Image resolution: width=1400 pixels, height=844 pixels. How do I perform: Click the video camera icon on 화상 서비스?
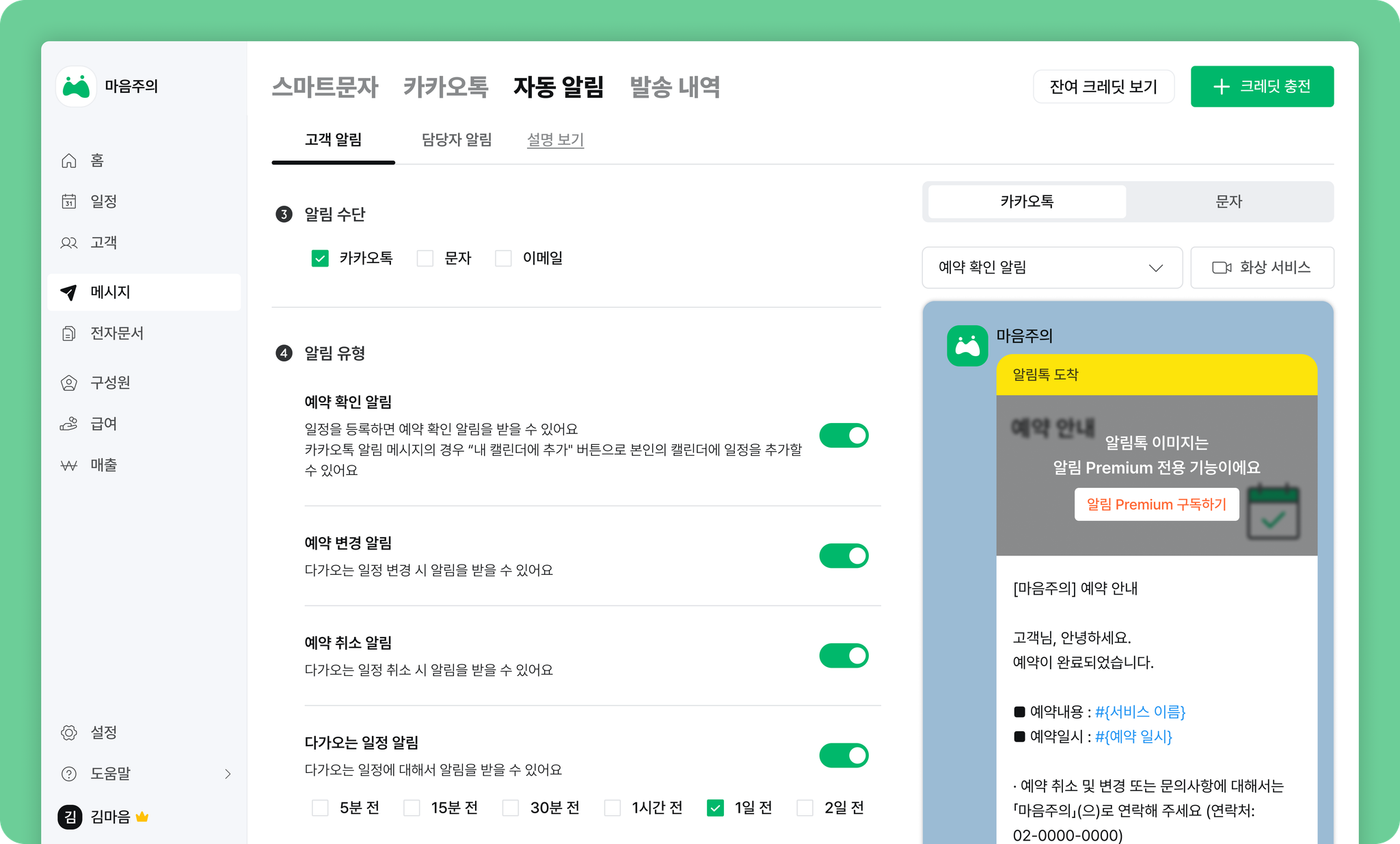click(x=1222, y=267)
